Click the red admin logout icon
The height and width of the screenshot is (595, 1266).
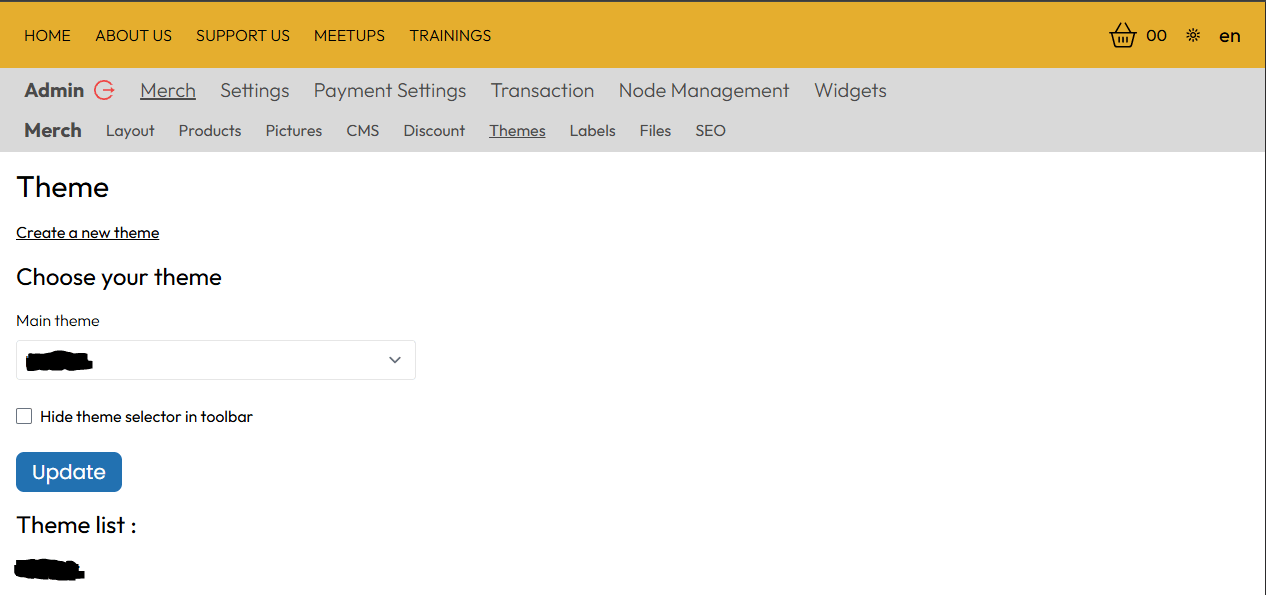pyautogui.click(x=104, y=90)
